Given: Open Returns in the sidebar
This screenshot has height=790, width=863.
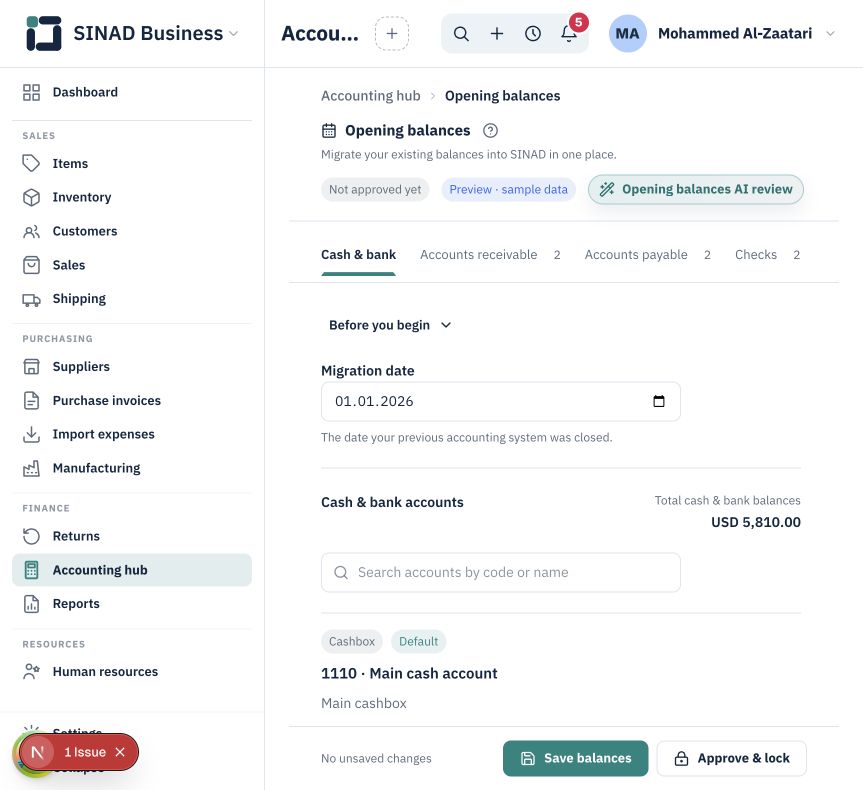Looking at the screenshot, I should click(x=132, y=536).
